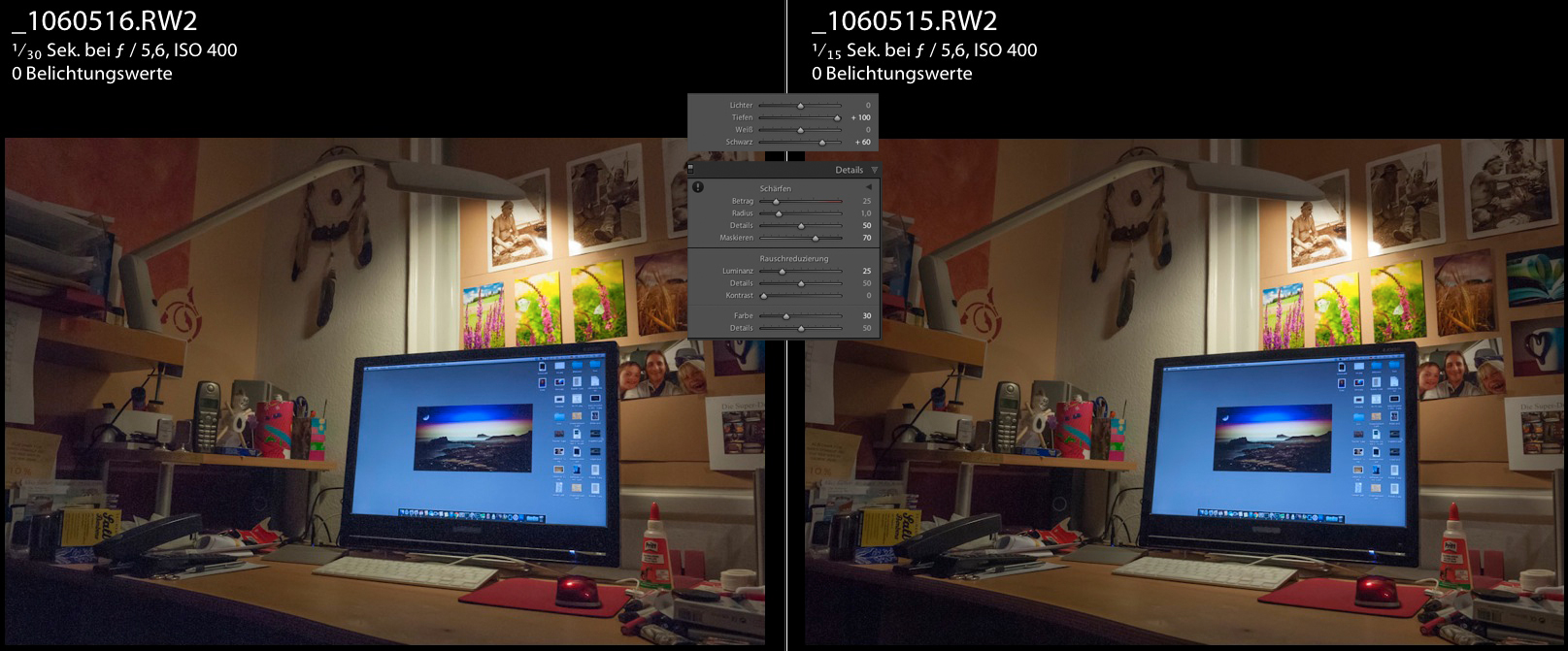Click the Radius slider handle
This screenshot has height=651, width=1568.
[779, 213]
